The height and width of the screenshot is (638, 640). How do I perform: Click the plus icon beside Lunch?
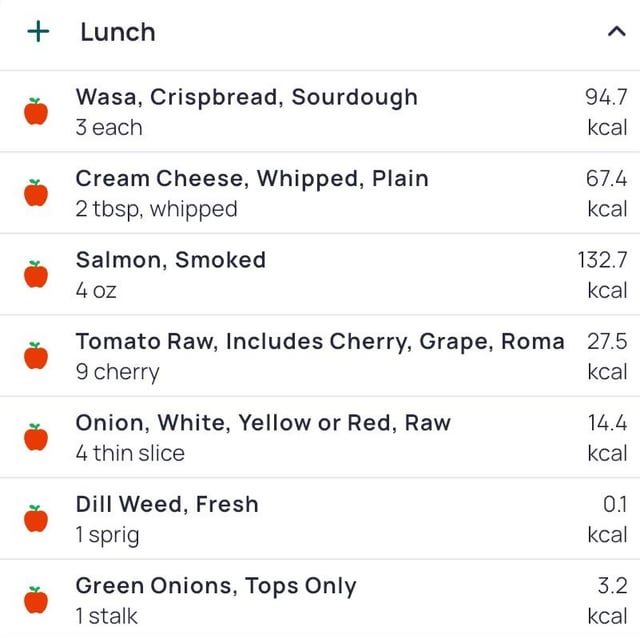point(38,32)
